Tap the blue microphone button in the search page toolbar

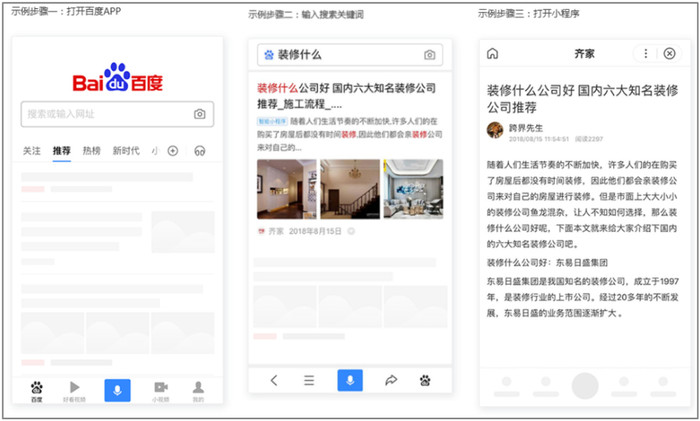(x=350, y=380)
